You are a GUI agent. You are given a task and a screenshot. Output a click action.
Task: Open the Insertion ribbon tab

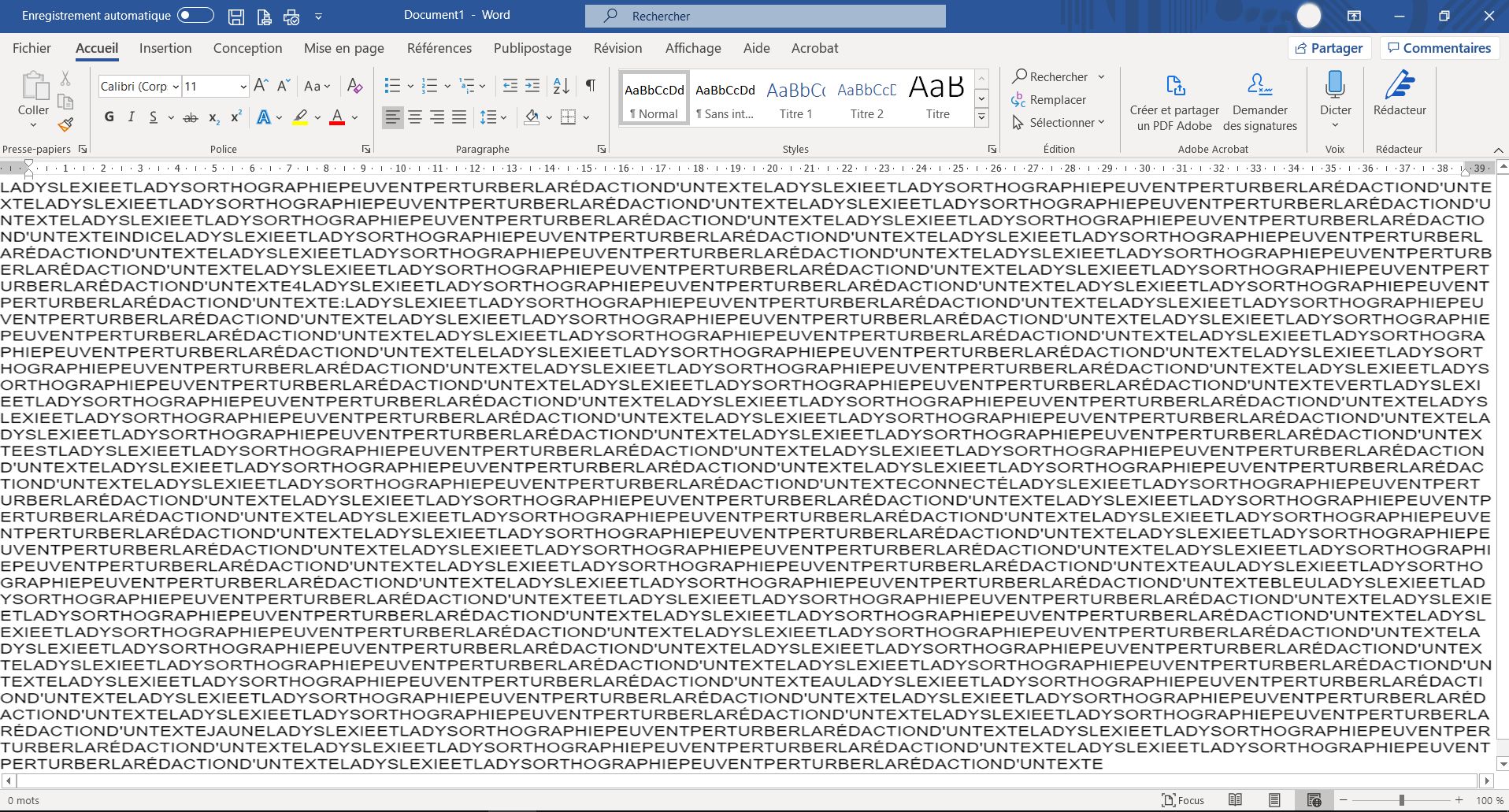click(165, 48)
